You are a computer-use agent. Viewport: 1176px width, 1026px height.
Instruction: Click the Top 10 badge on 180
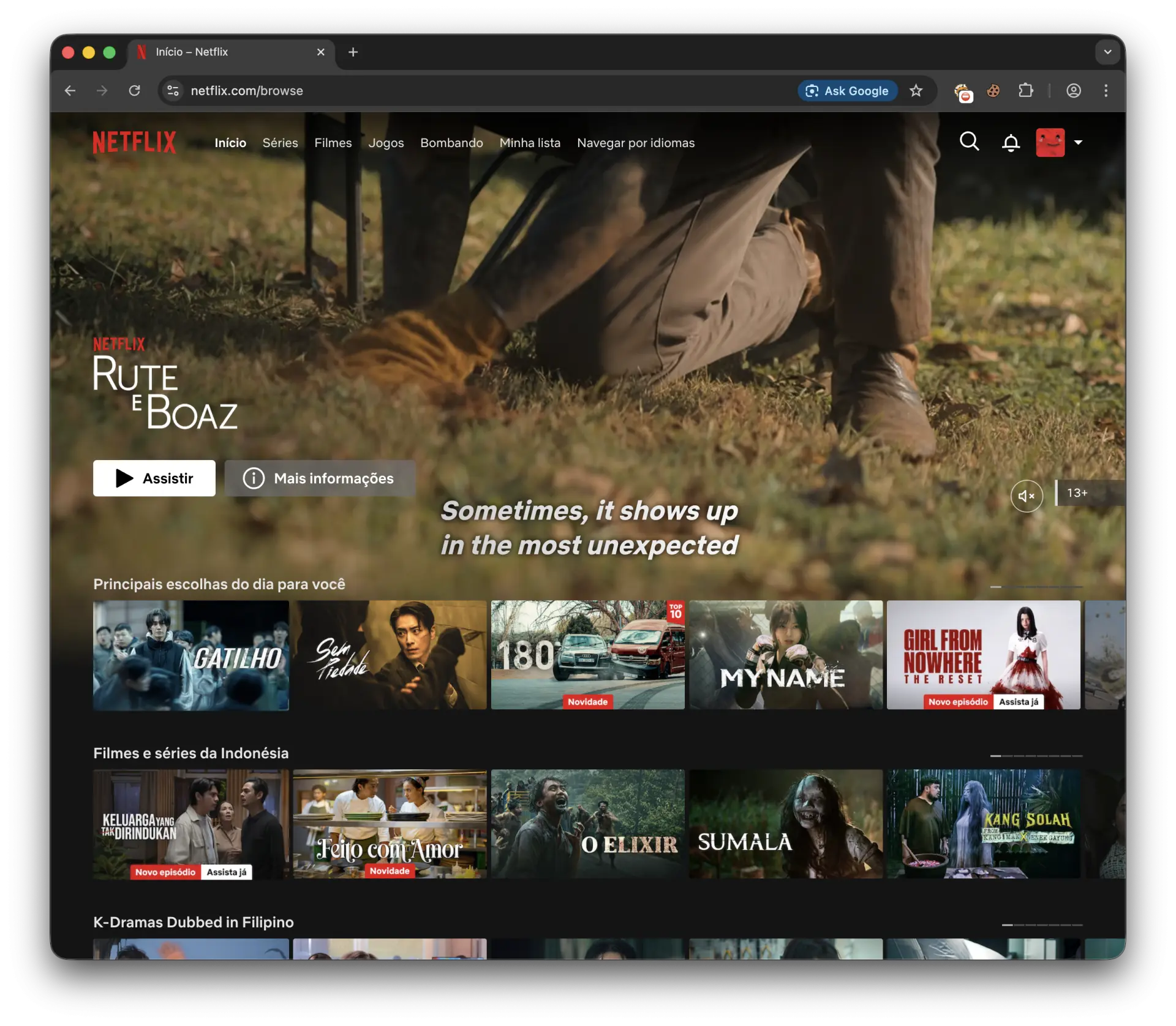[x=676, y=611]
